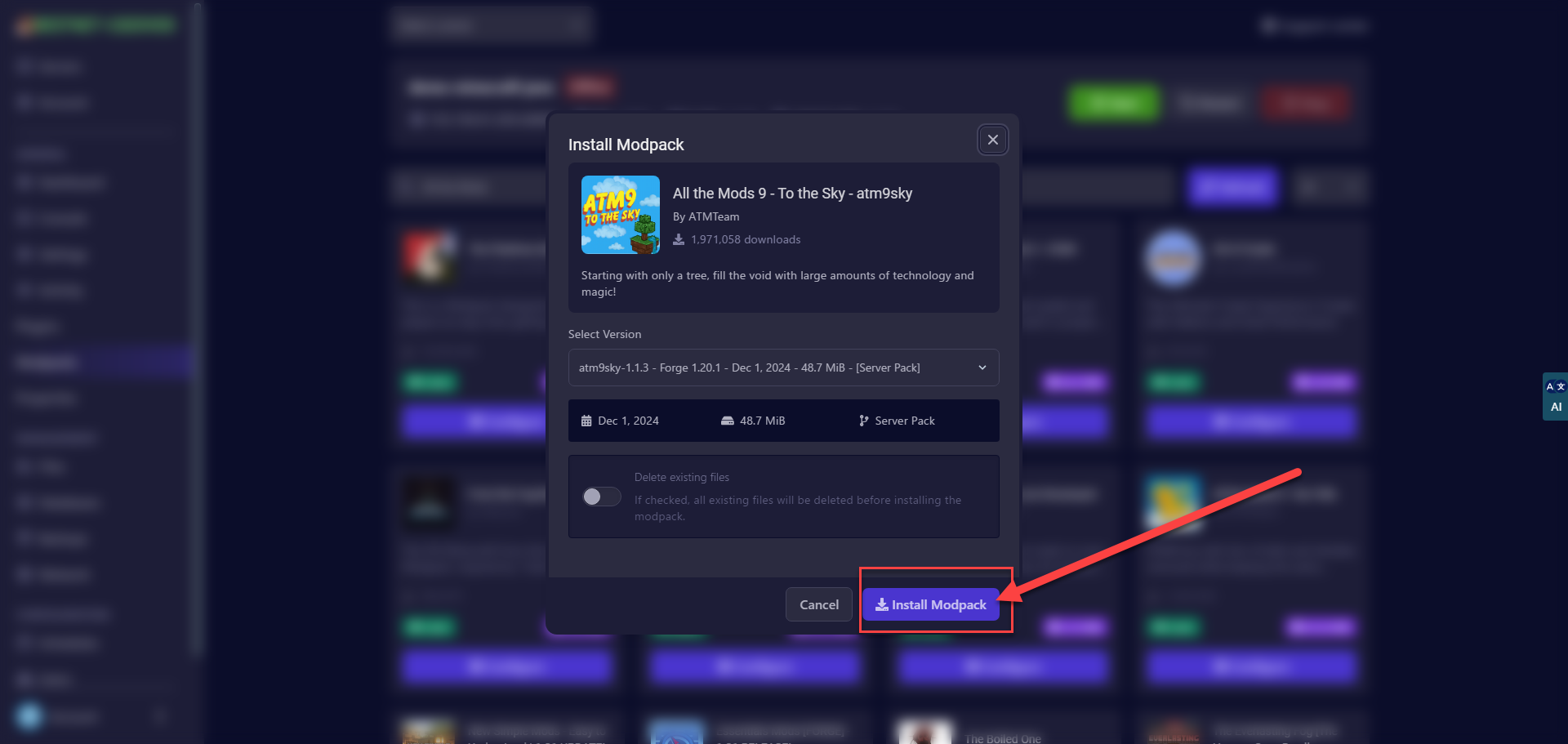The height and width of the screenshot is (744, 1568).
Task: Open the Select Version dropdown
Action: click(x=783, y=368)
